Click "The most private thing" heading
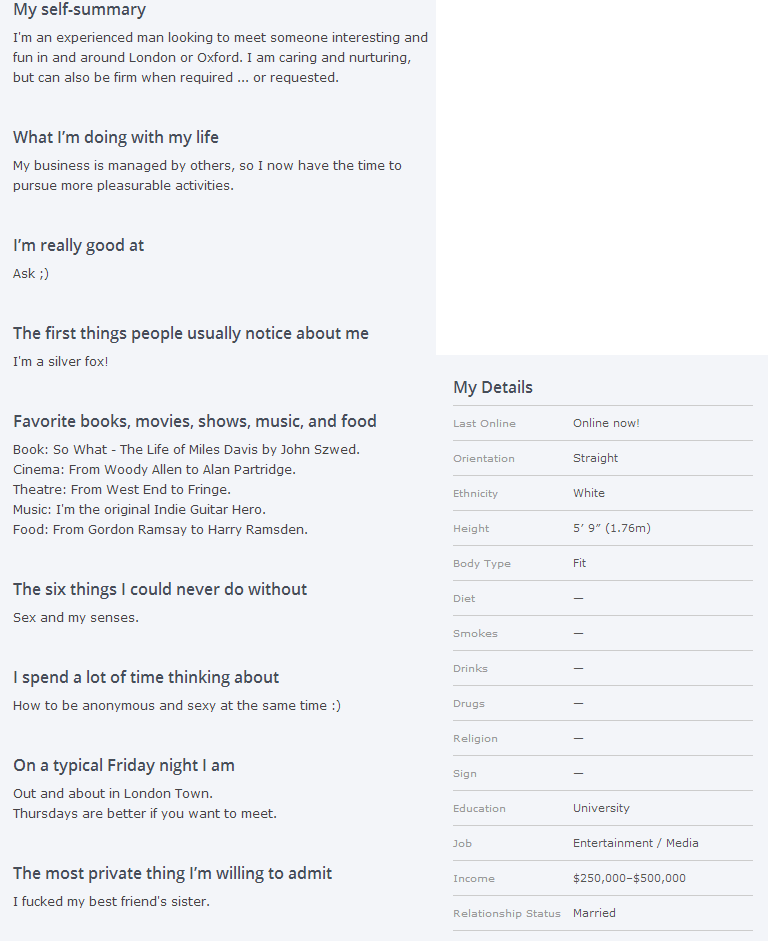Screen dimensions: 768x941 [172, 874]
